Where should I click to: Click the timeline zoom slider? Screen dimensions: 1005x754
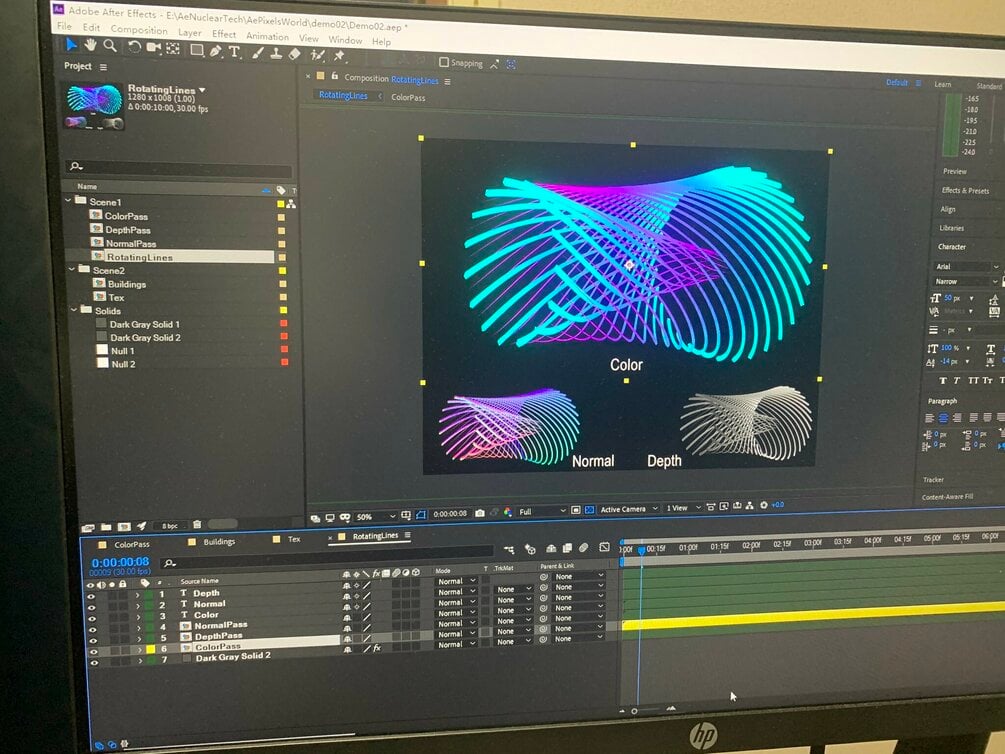635,711
